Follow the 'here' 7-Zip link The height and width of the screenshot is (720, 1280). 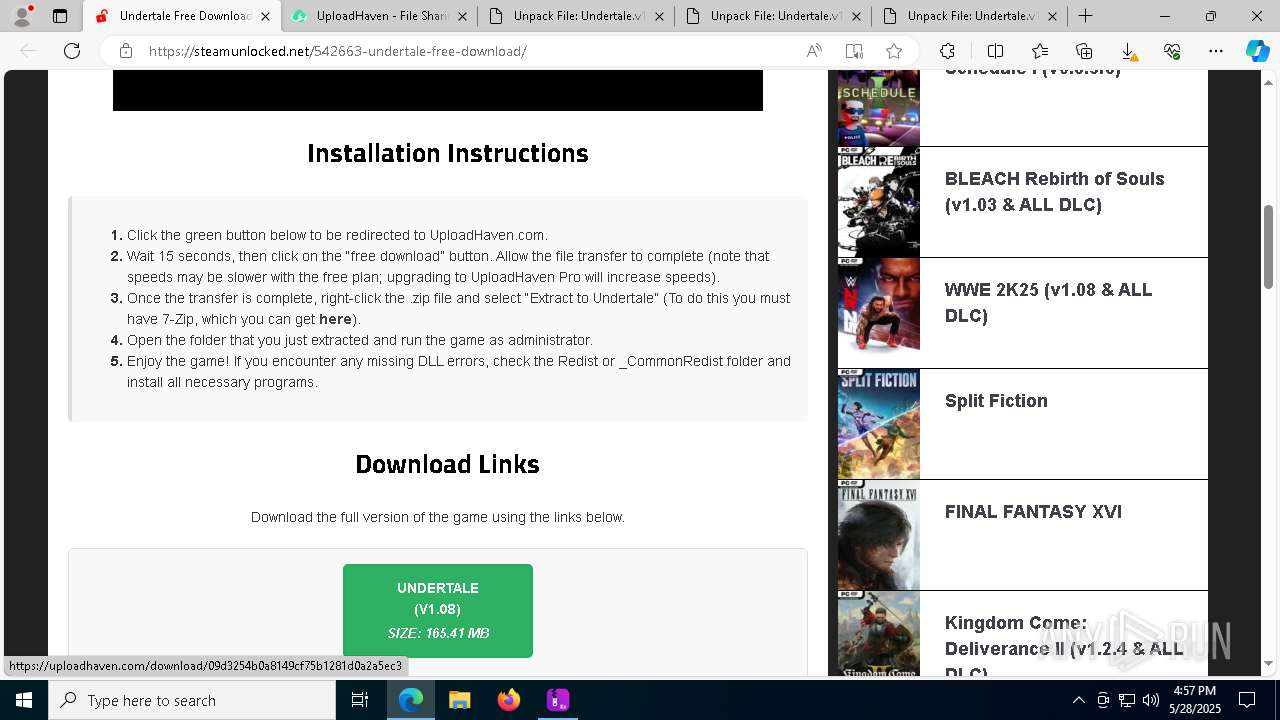coord(335,319)
